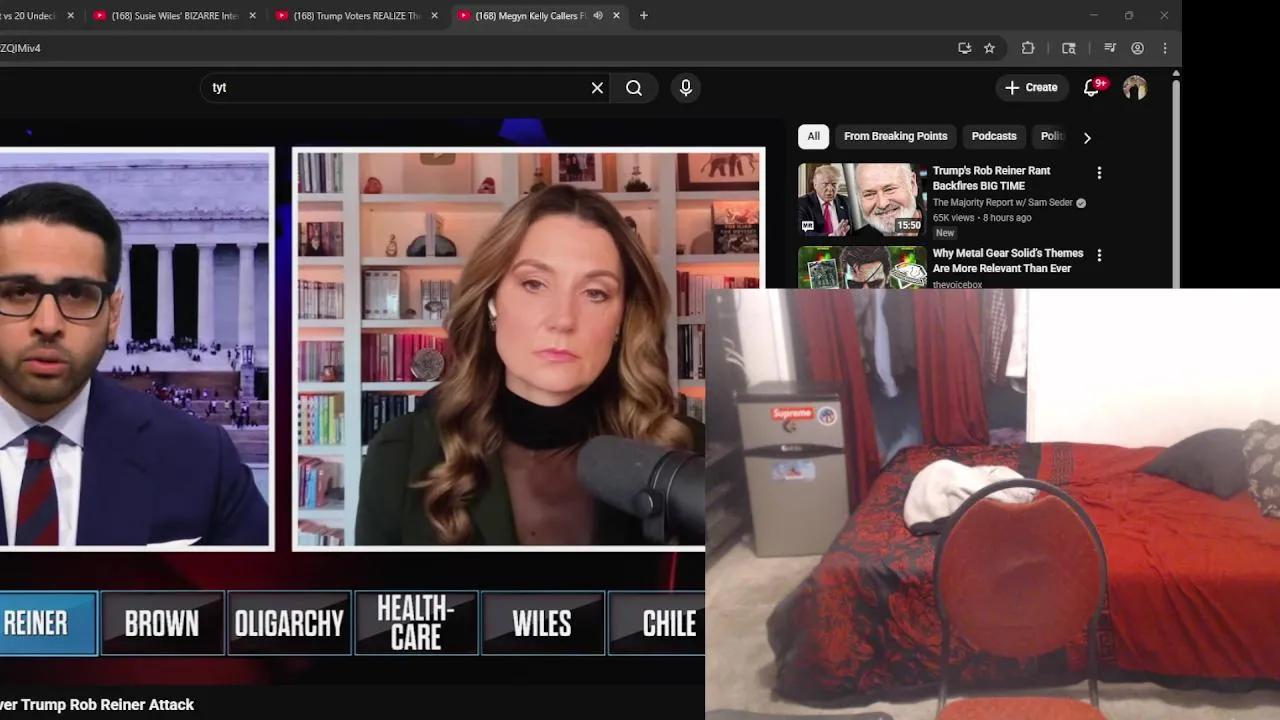Open the YouTube account avatar menu
The width and height of the screenshot is (1280, 720).
pos(1135,88)
